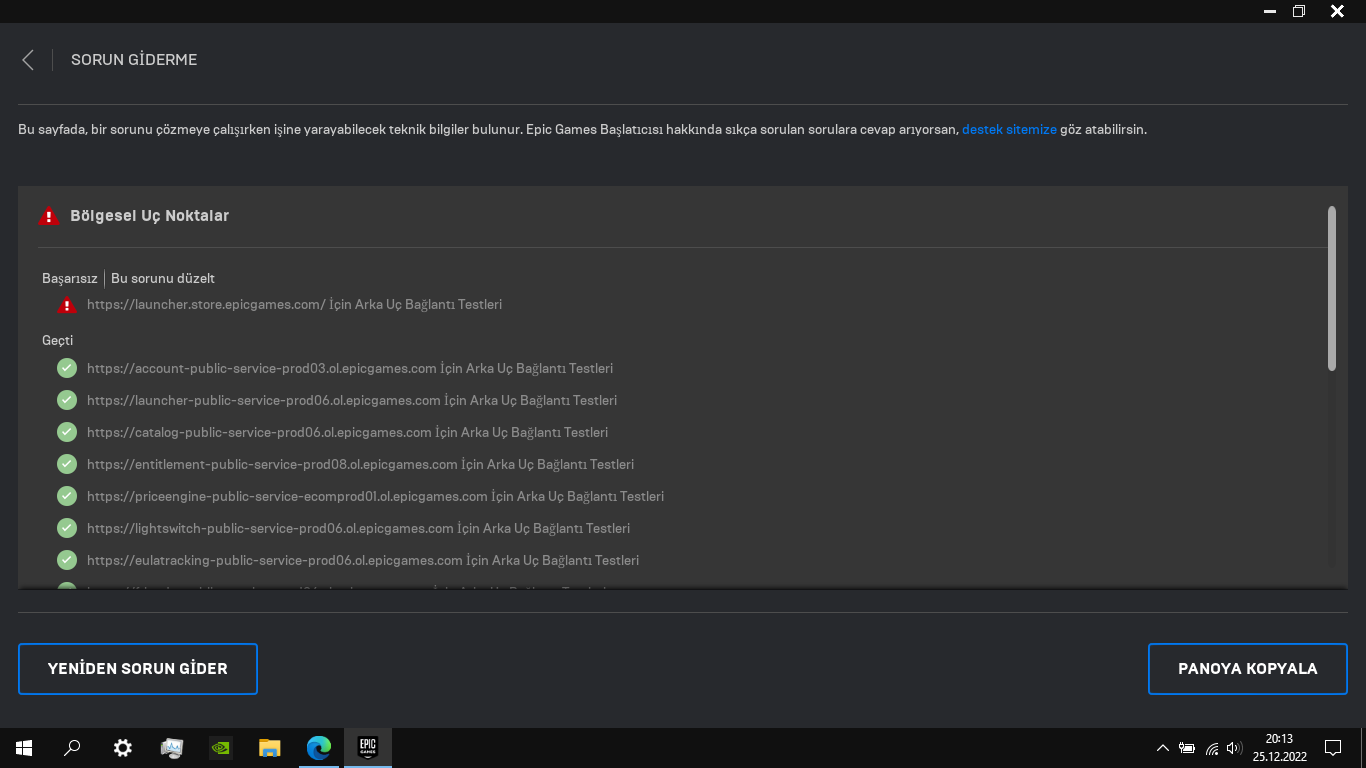Click the battery icon in the system tray
The image size is (1366, 768).
click(1187, 748)
